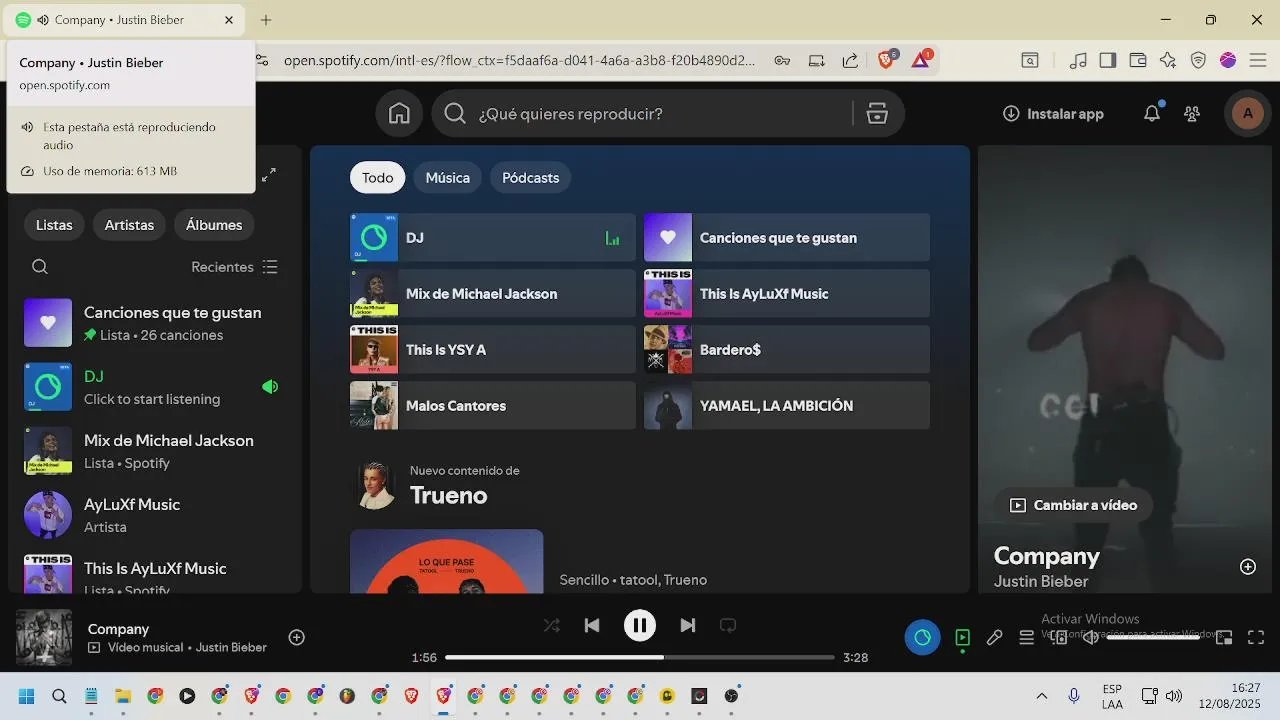The width and height of the screenshot is (1280, 720).
Task: Skip to the next track
Action: [687, 625]
